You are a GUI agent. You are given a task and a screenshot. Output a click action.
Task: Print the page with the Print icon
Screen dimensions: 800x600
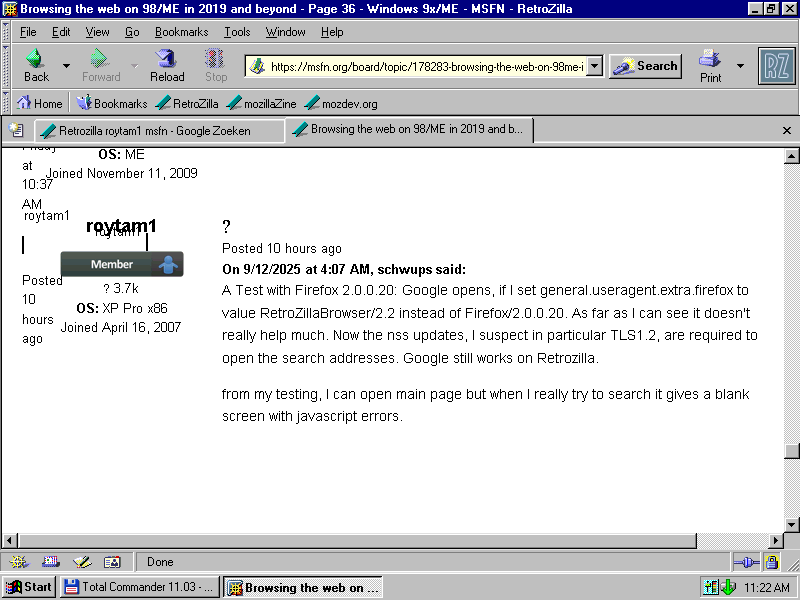[710, 66]
